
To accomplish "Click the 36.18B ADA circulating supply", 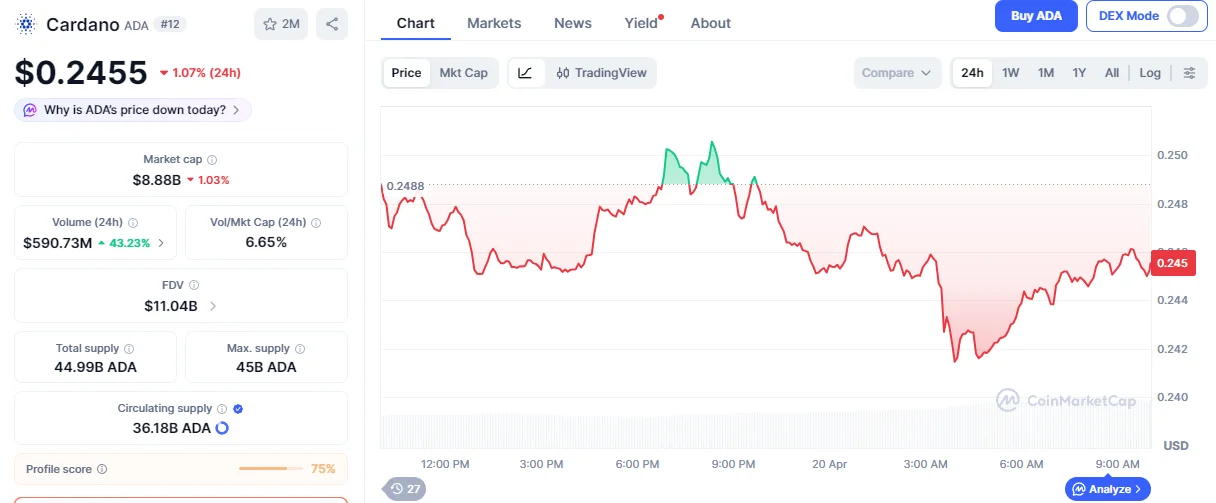I will point(172,428).
